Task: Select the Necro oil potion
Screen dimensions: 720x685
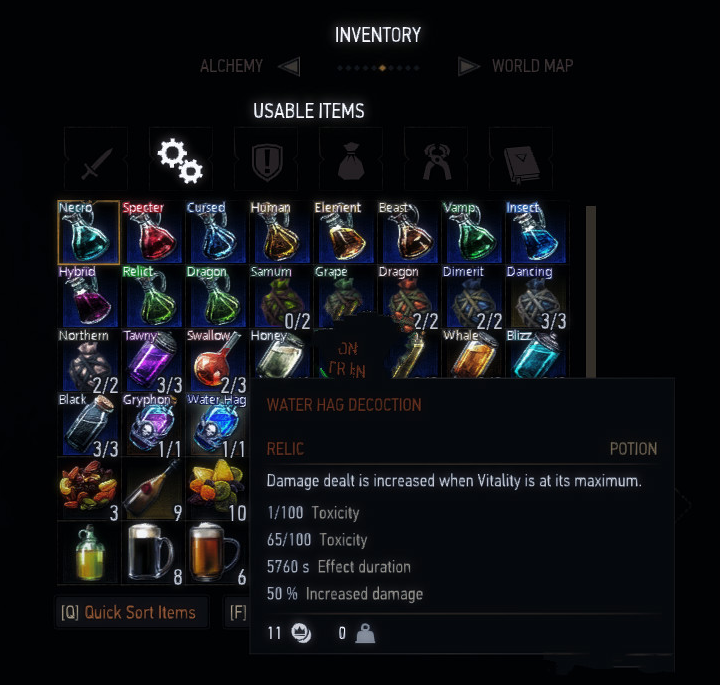Action: [x=89, y=232]
